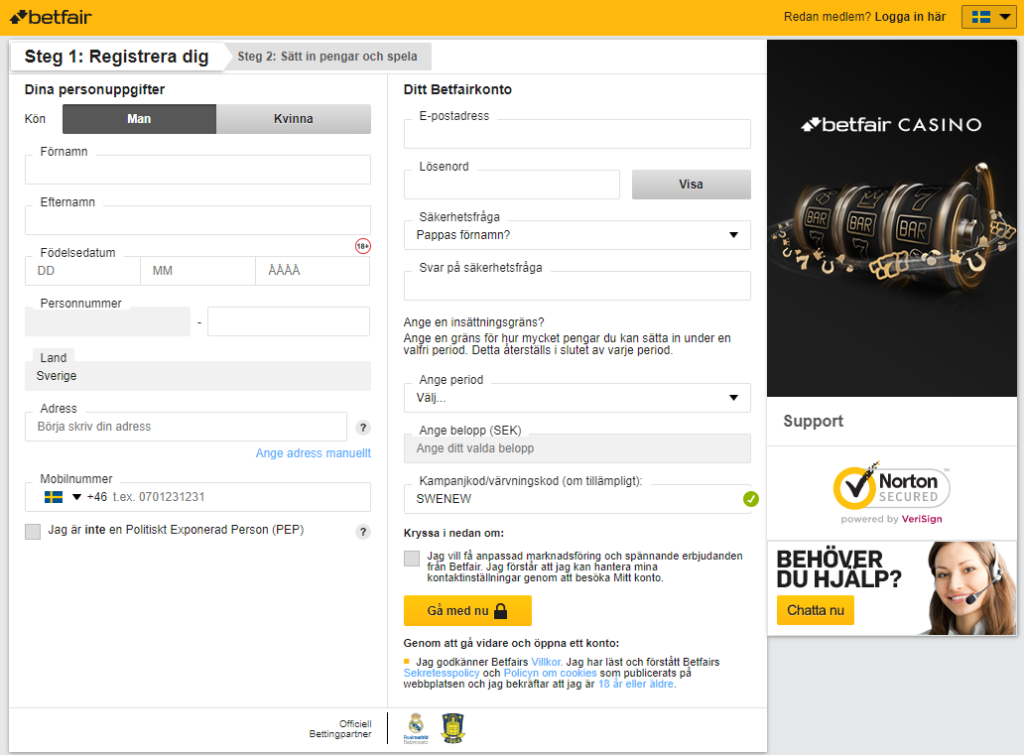Screen dimensions: 1024x755
Task: Click the Support heading
Action: click(x=813, y=421)
